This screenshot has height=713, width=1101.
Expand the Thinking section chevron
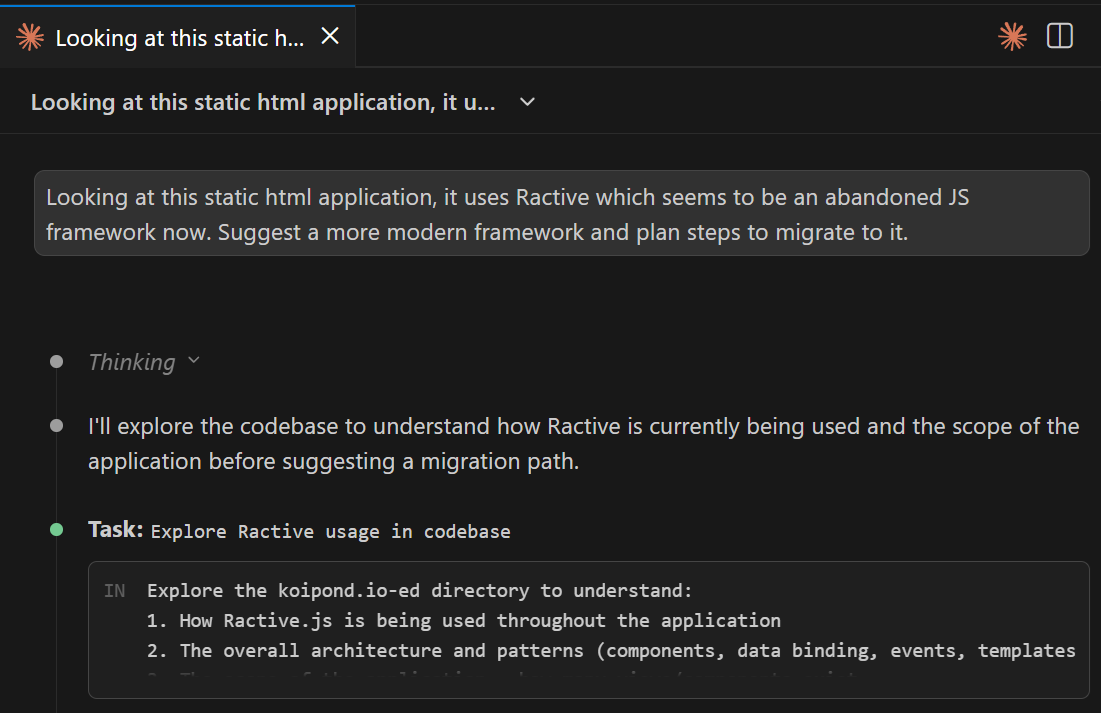(x=194, y=361)
